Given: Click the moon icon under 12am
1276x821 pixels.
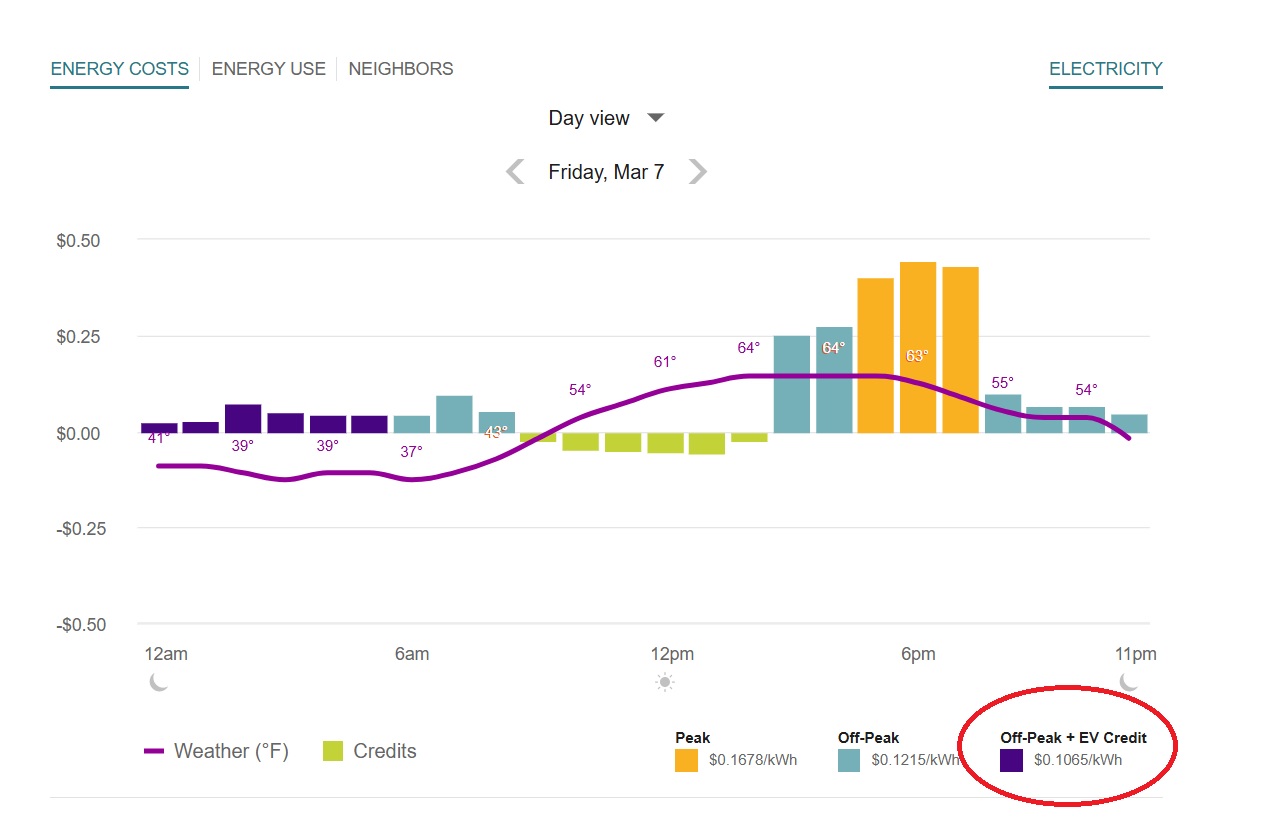Looking at the screenshot, I should click(x=158, y=682).
